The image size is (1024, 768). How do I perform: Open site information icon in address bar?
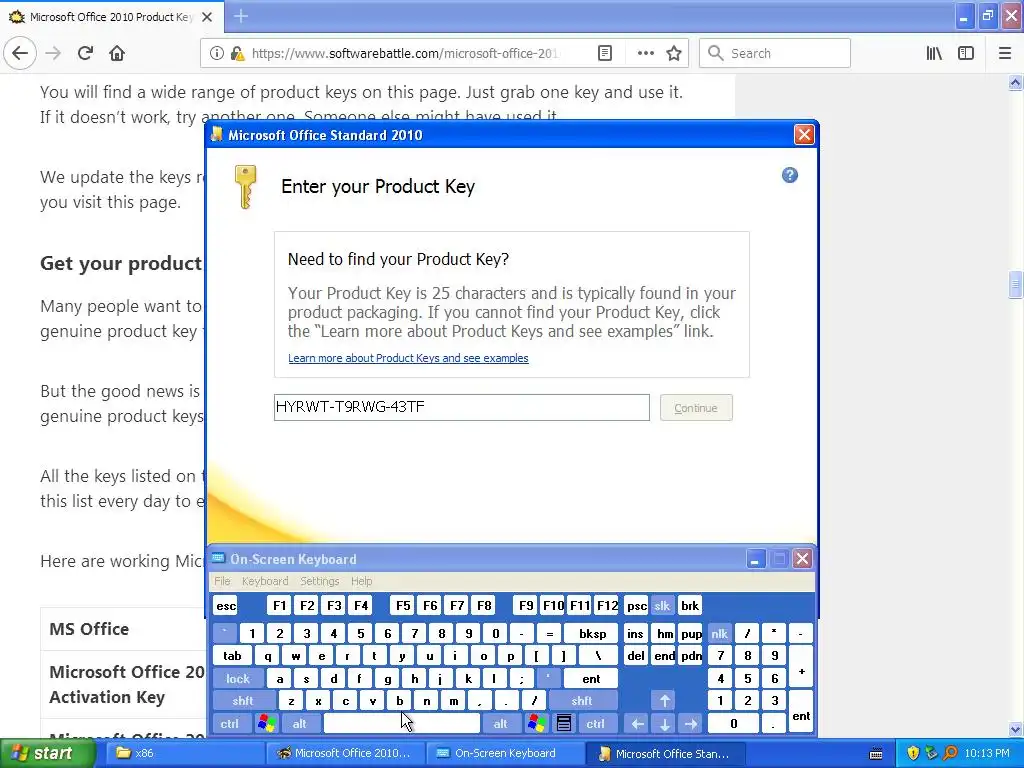216,53
